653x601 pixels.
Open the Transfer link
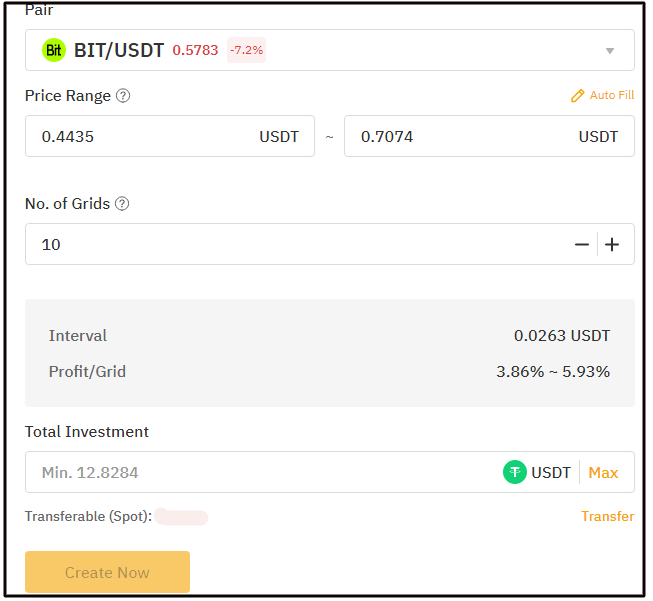[x=608, y=516]
